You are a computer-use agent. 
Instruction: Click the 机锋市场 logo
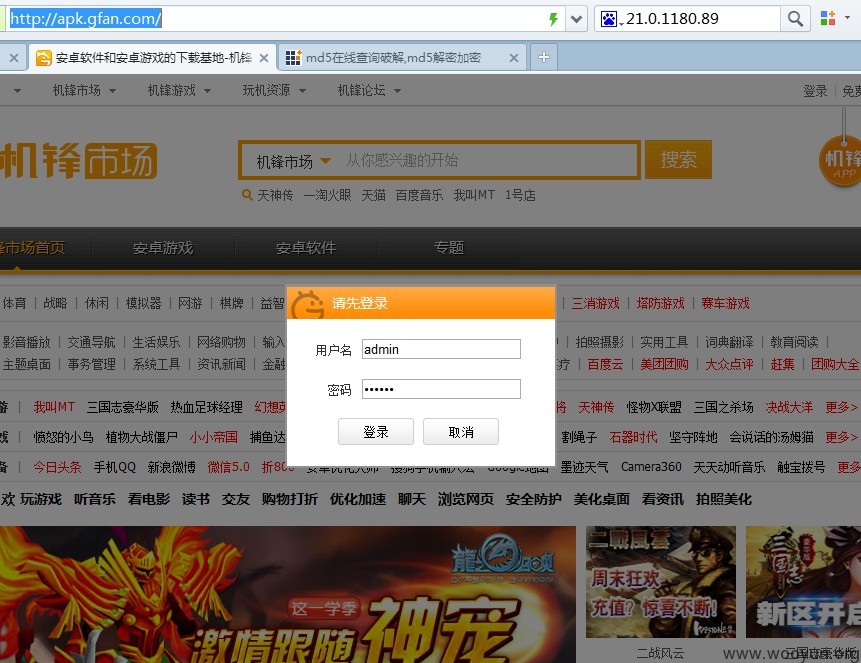coord(78,160)
